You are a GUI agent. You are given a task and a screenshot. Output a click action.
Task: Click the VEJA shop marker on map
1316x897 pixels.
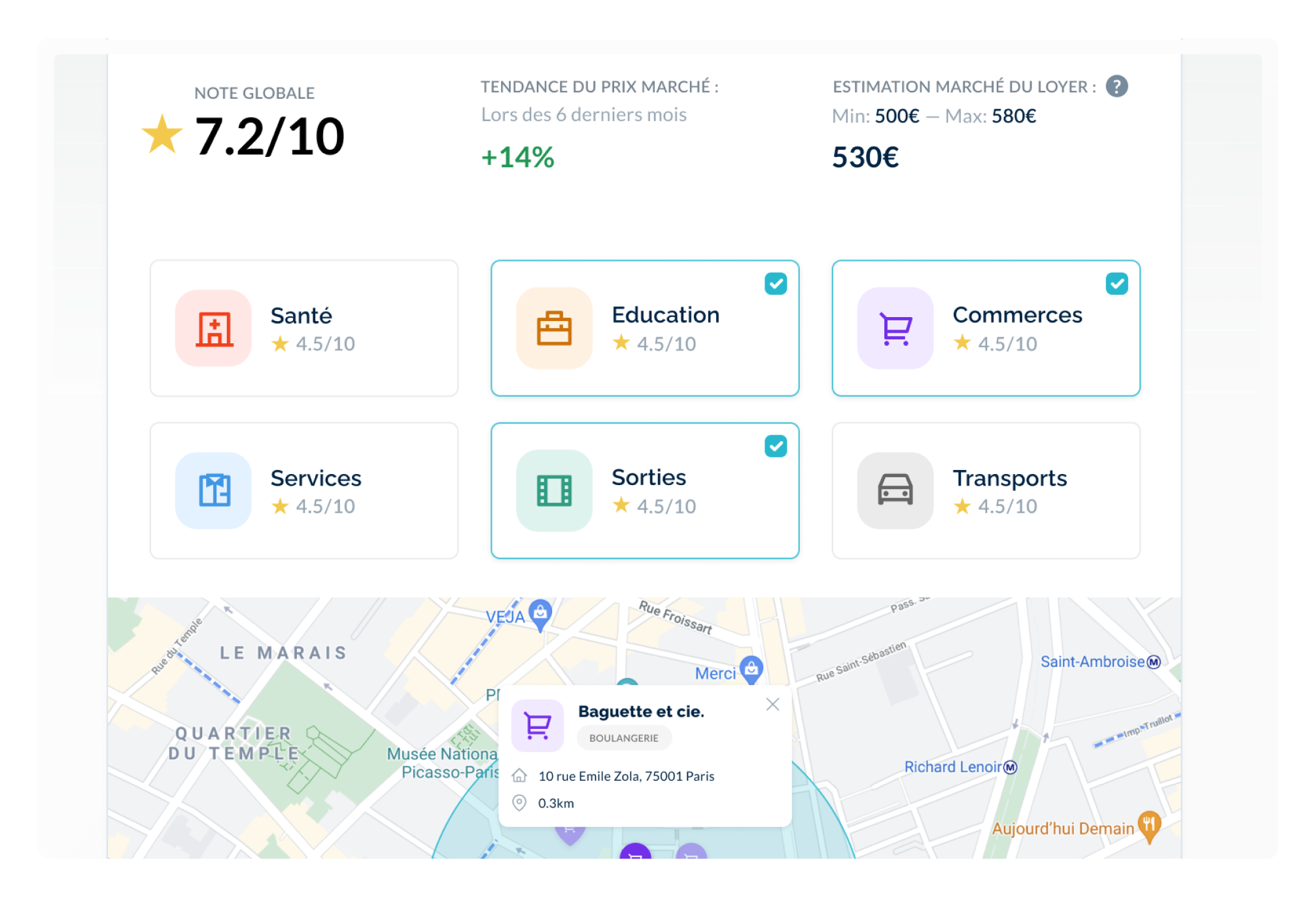540,615
